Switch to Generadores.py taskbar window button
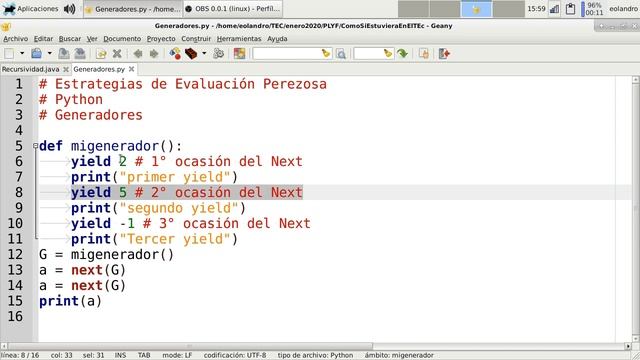Screen dimensions: 640x360 [133, 9]
